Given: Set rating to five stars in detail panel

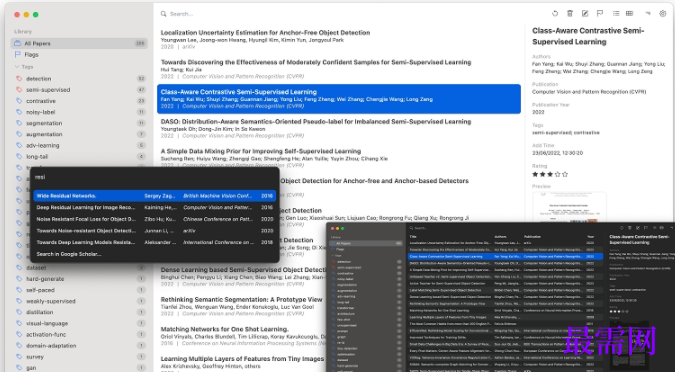Looking at the screenshot, I should coord(565,174).
